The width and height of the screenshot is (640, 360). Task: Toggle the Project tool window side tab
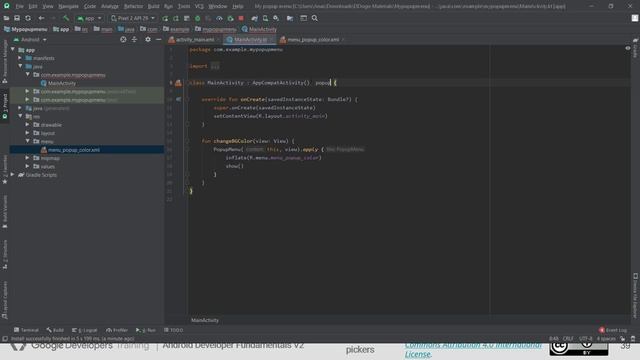coord(4,106)
